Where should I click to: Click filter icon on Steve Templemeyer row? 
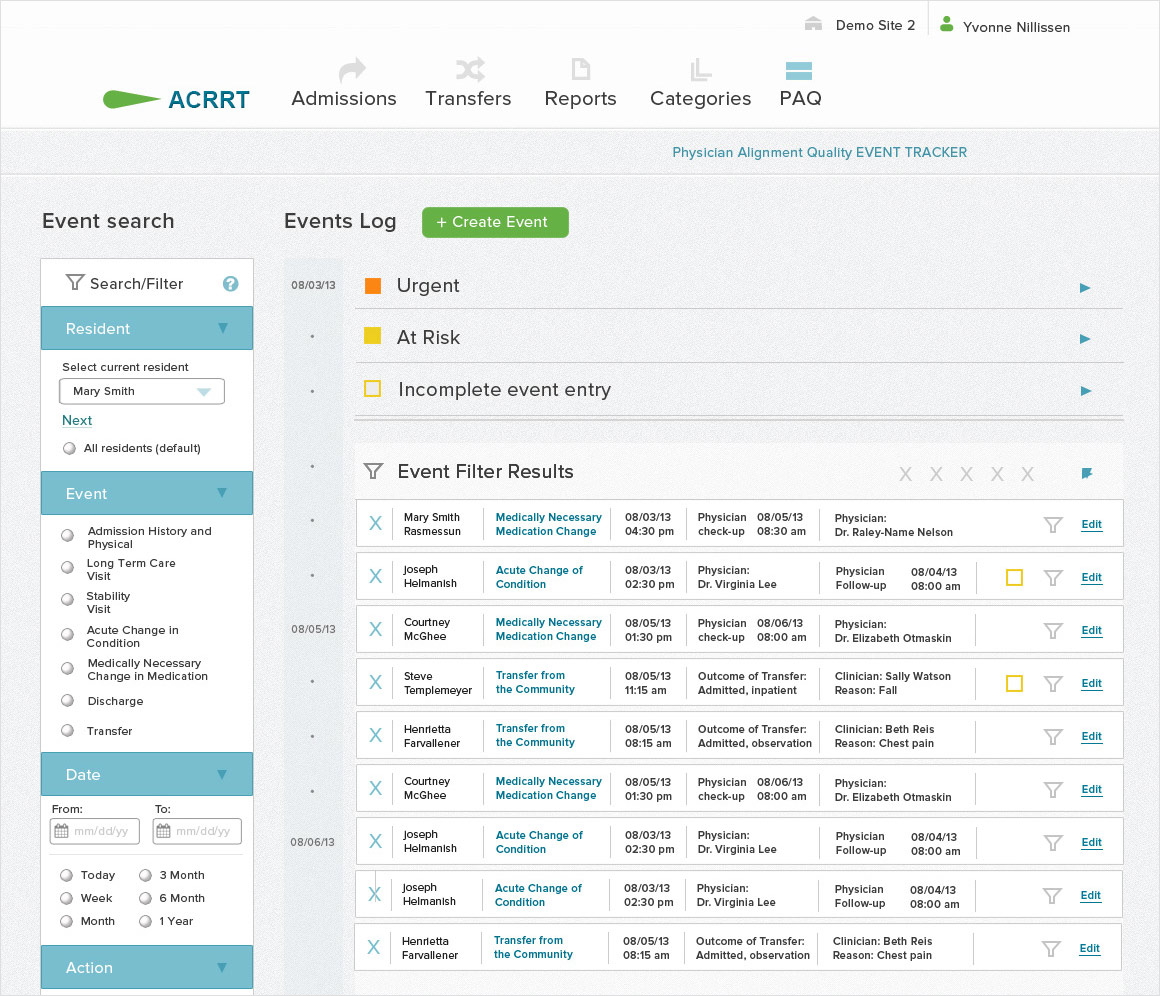pos(1052,684)
